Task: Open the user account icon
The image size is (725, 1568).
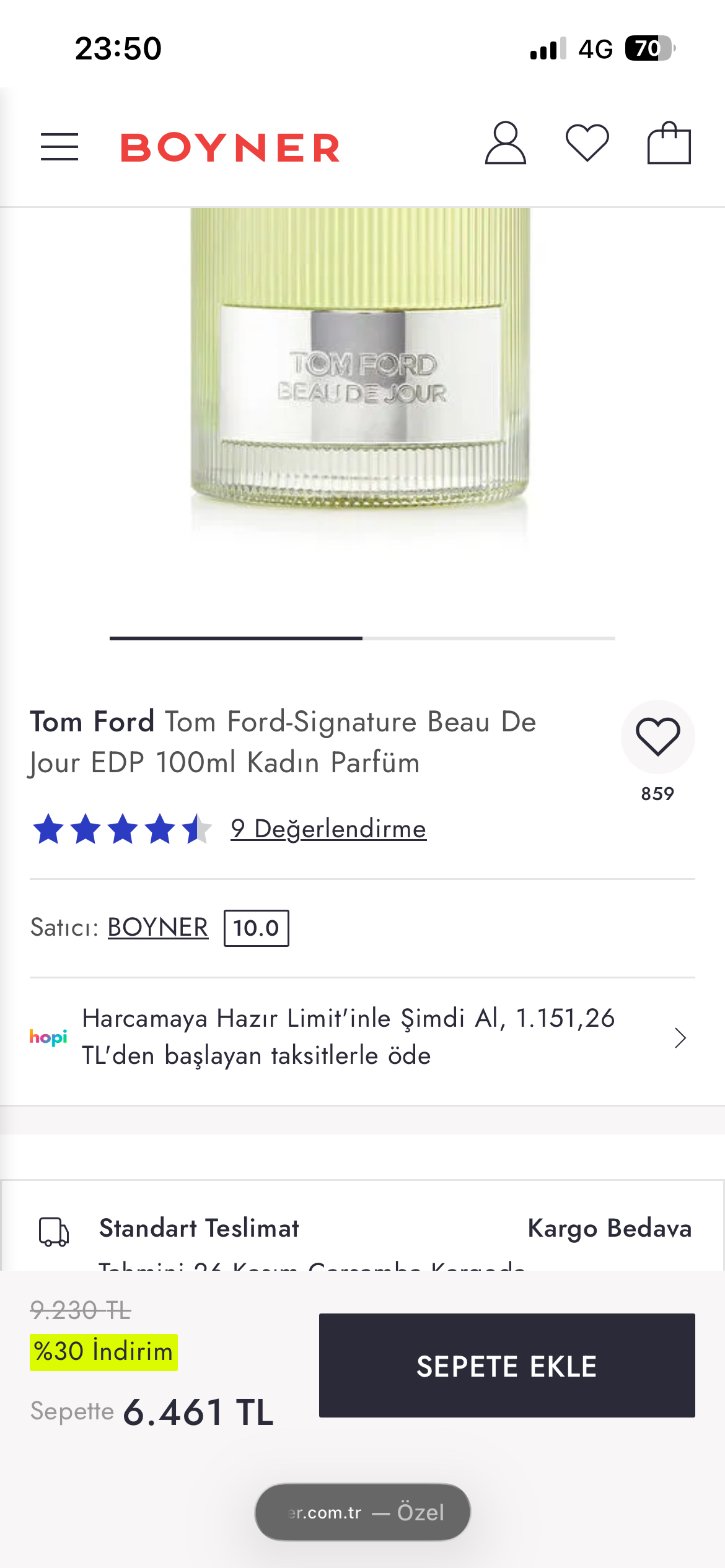Action: [x=505, y=143]
